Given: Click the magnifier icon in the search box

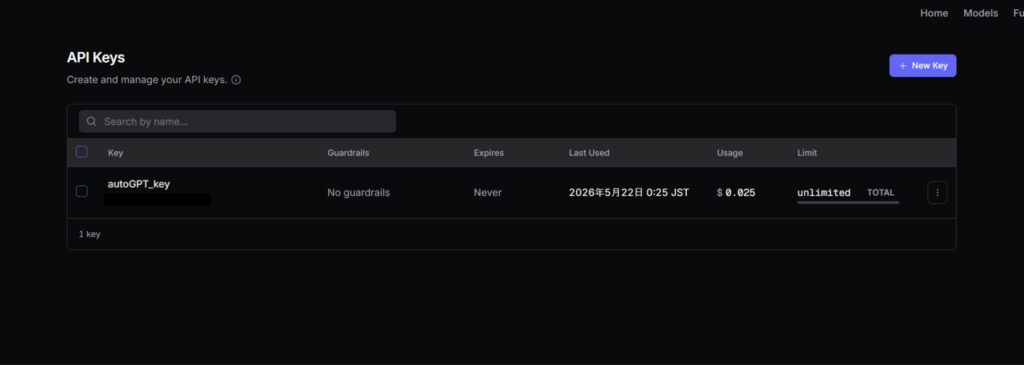Looking at the screenshot, I should coord(91,121).
